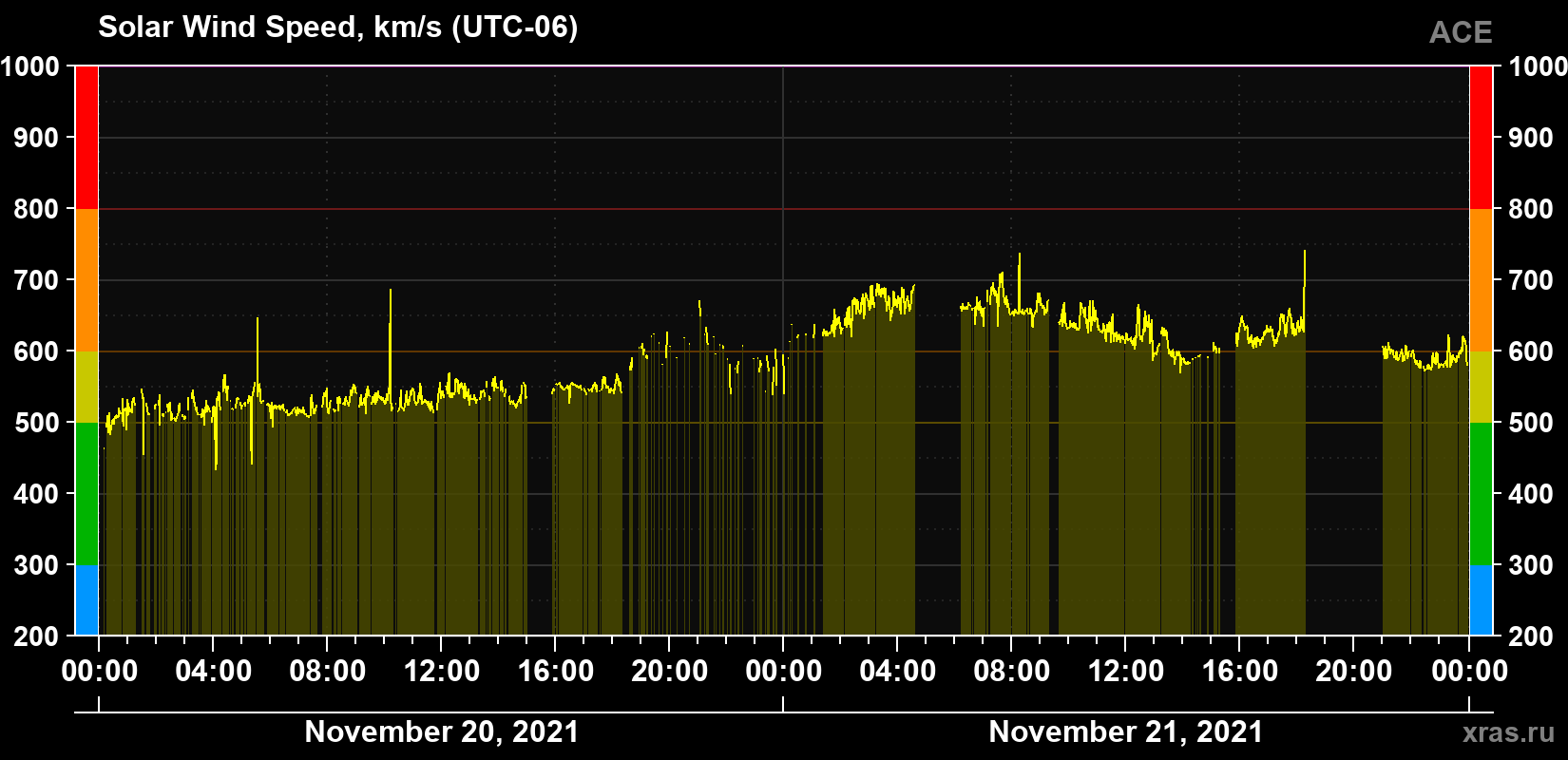
Task: Click the 20:00 time label for November 20
Action: [x=670, y=672]
